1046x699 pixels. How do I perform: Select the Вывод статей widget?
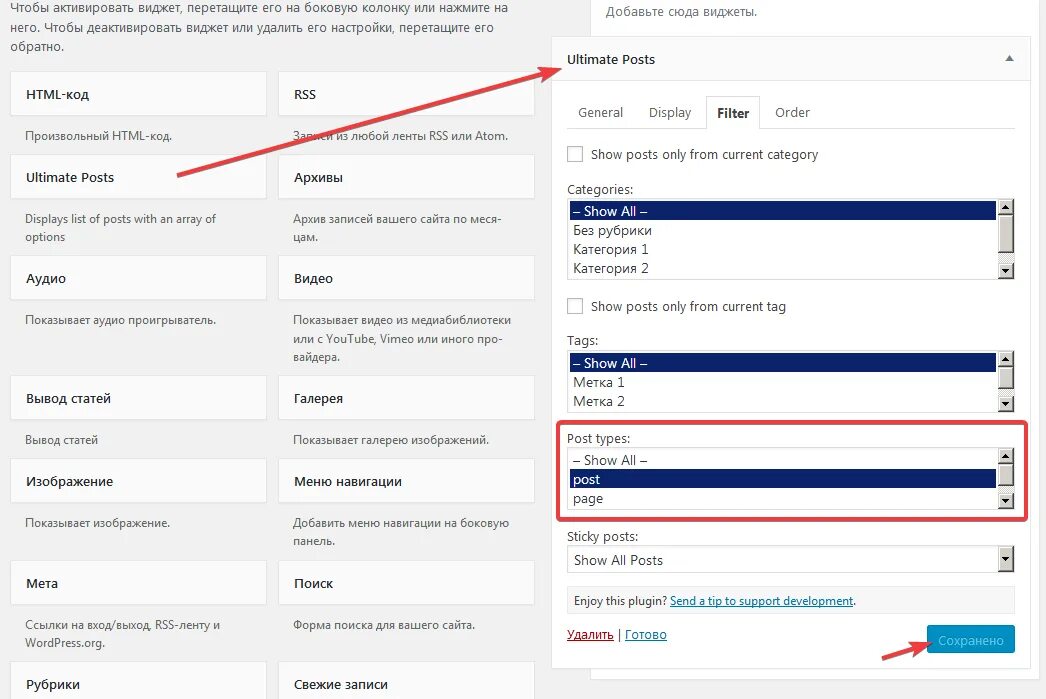138,398
